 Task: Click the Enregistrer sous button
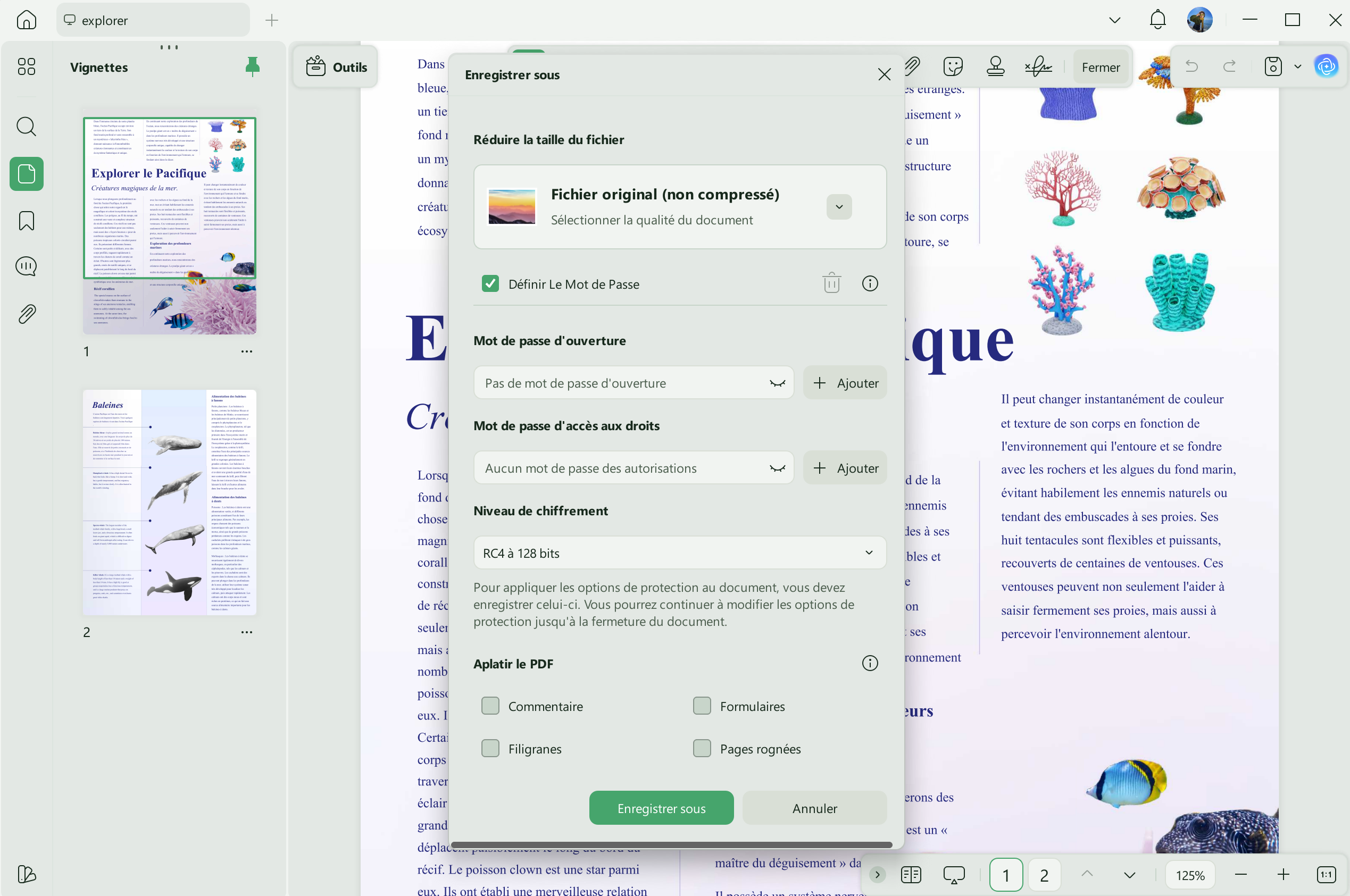coord(661,808)
